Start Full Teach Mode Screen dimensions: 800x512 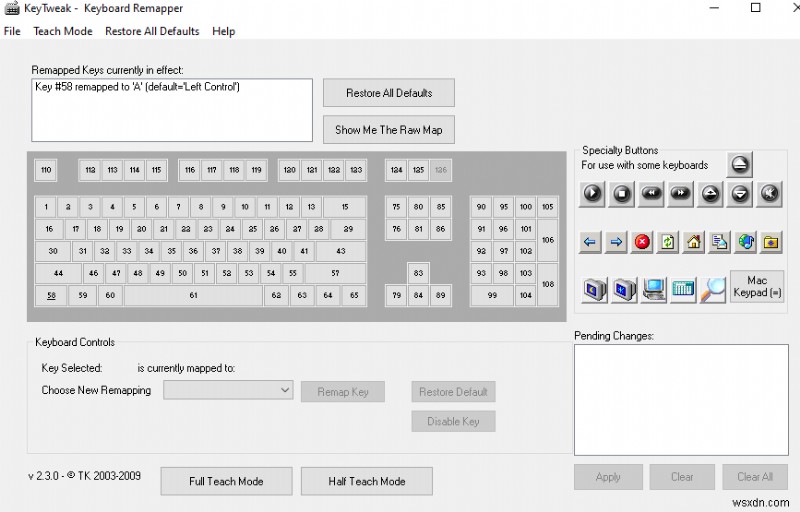coord(227,481)
